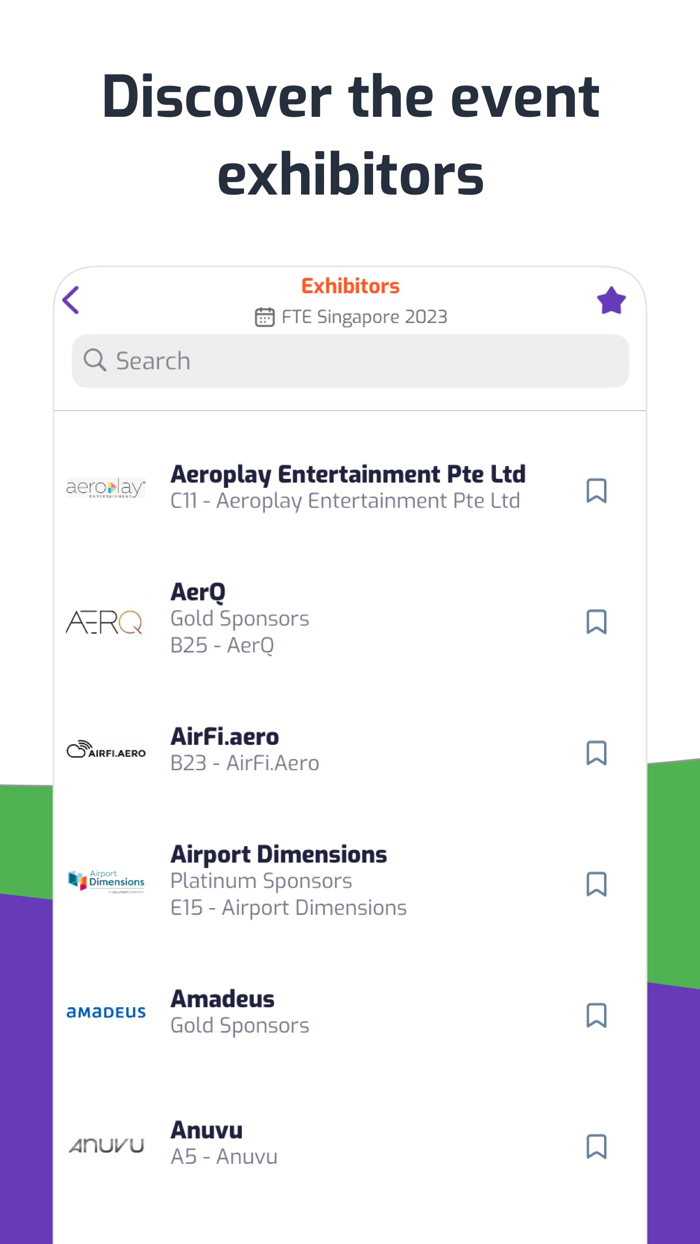Bookmark Airport Dimensions exhibitor
Screen dimensions: 700x1244
pos(596,884)
